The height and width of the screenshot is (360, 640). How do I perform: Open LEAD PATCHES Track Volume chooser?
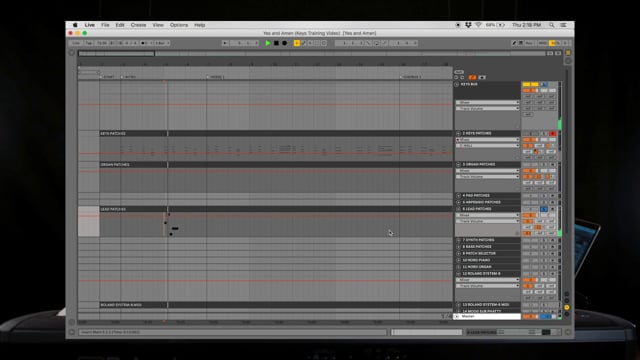point(487,221)
